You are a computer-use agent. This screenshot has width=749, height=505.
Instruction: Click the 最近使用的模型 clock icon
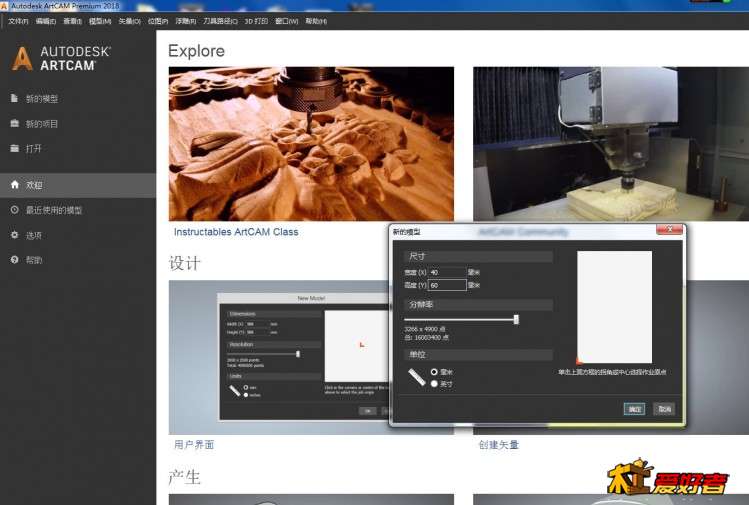pos(14,210)
